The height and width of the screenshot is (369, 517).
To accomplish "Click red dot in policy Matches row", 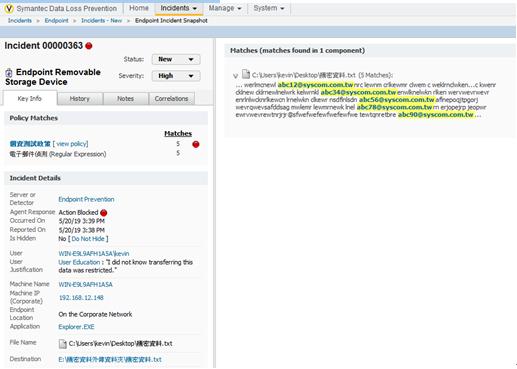I will pos(196,144).
